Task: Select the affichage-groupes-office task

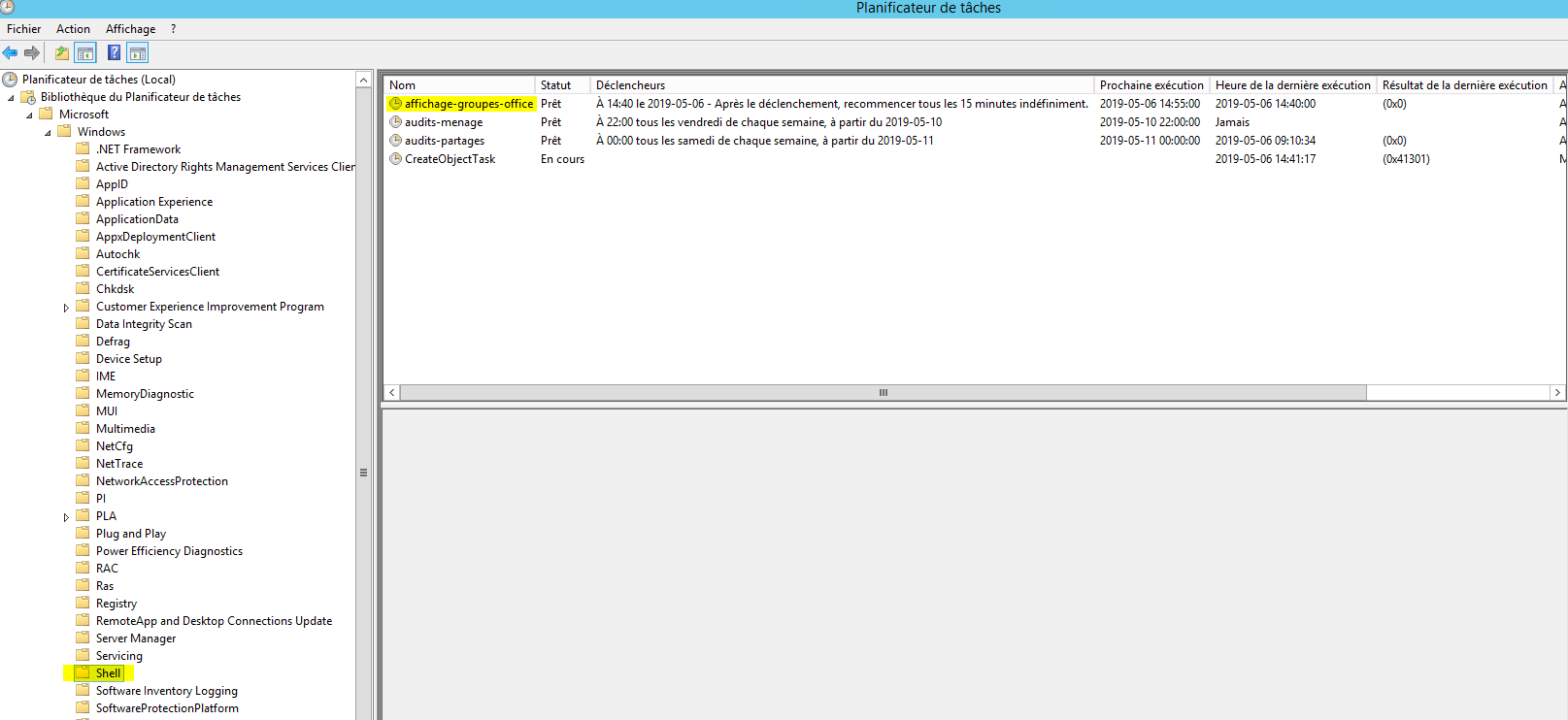Action: pyautogui.click(x=468, y=104)
